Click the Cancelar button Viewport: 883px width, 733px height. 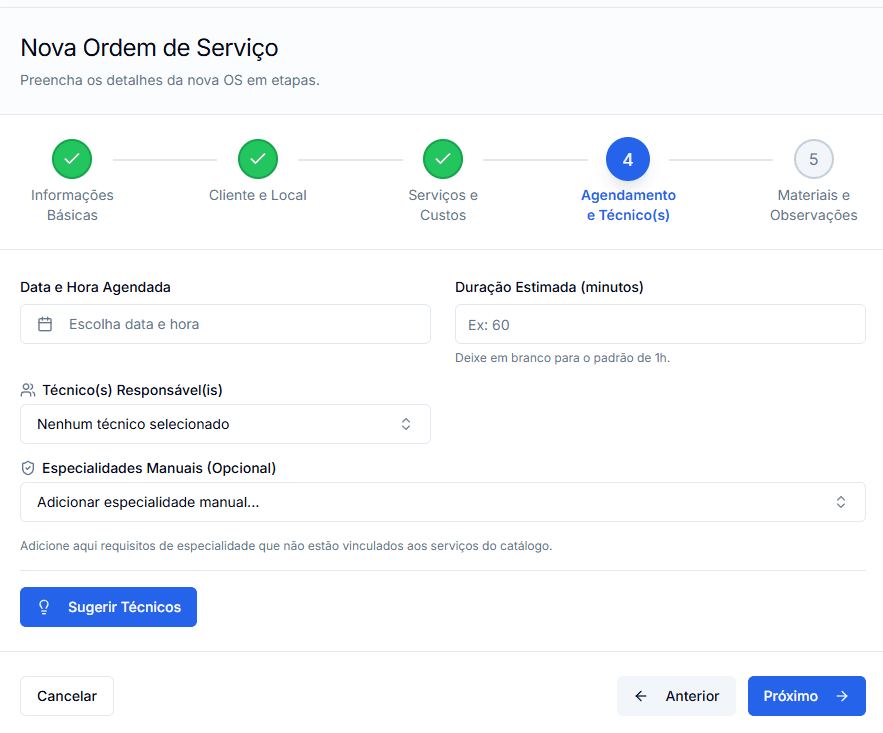tap(67, 696)
